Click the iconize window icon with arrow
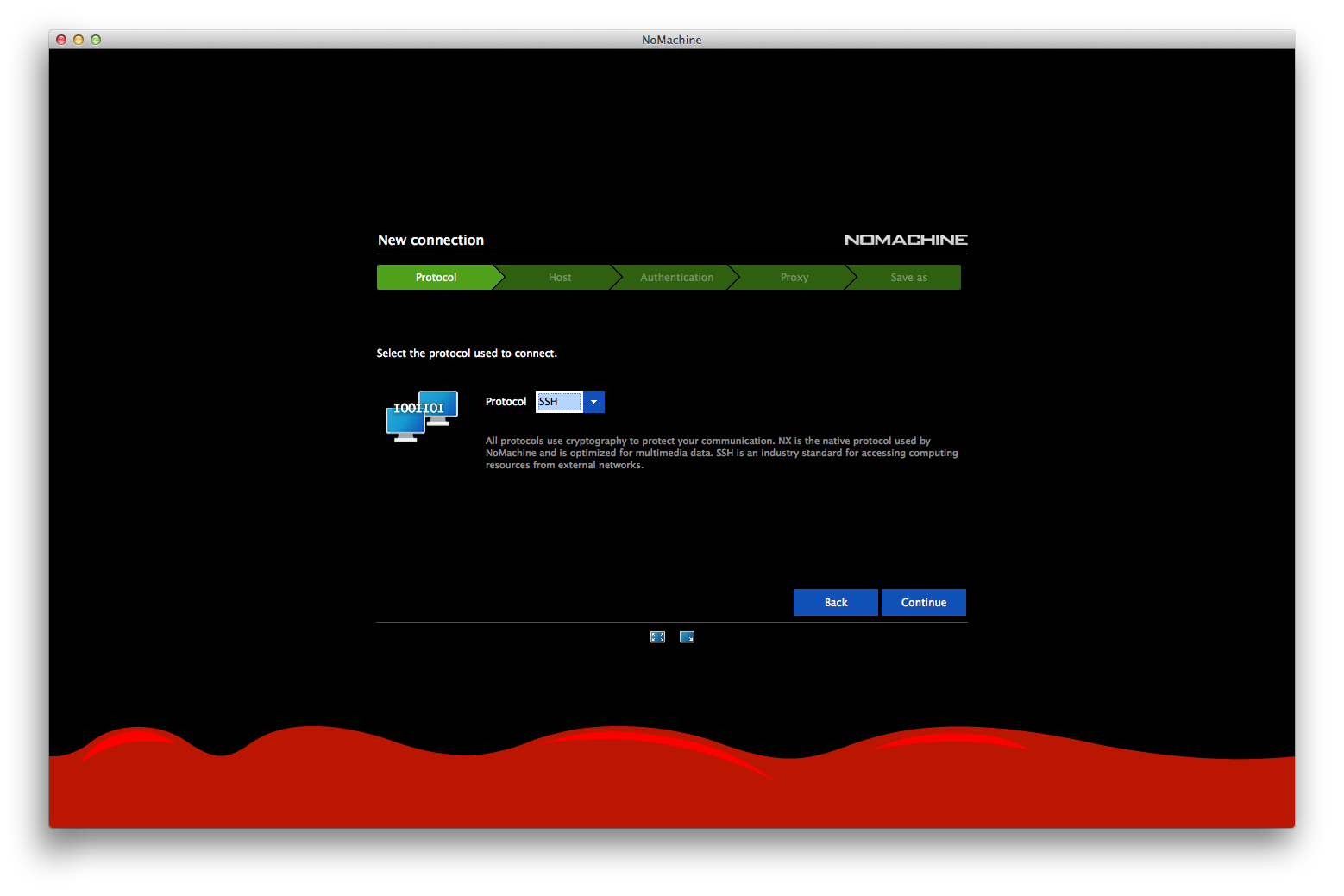The height and width of the screenshot is (896, 1344). coord(687,637)
